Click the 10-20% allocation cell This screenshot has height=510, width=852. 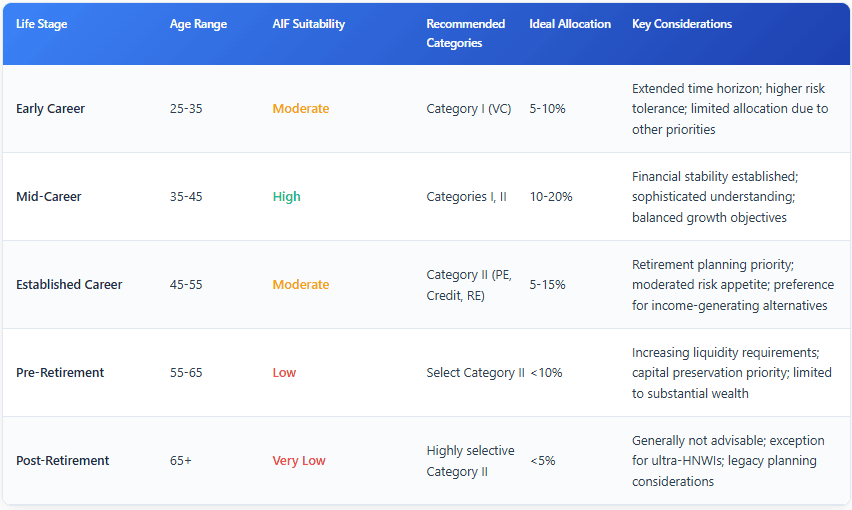click(x=551, y=197)
